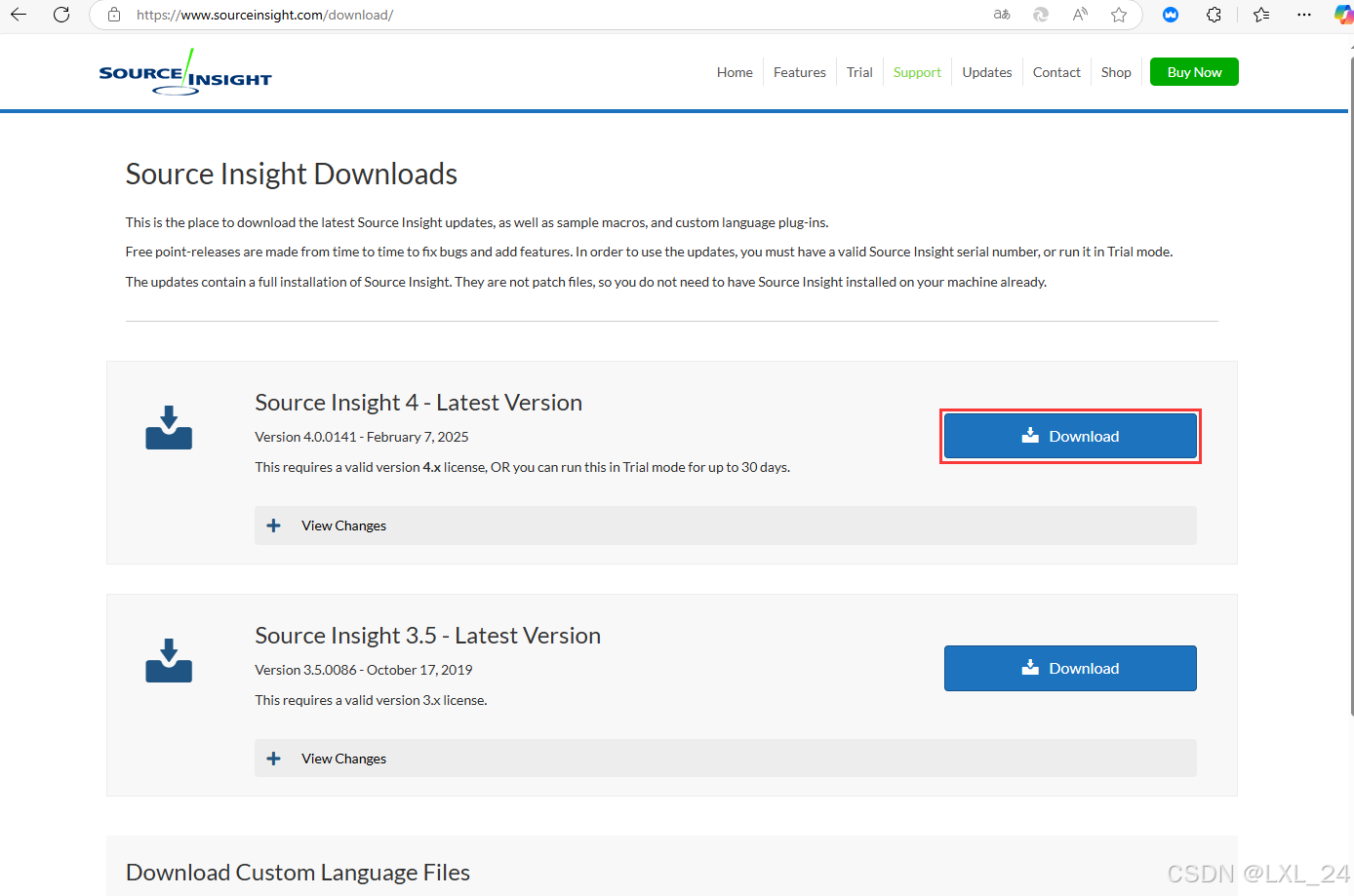Click the Source Insight 3.5 - Latest Version title
This screenshot has height=896, width=1354.
(x=427, y=636)
